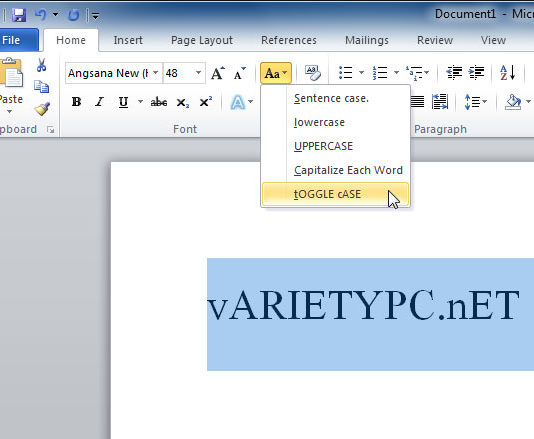Toggle Italic formatting
534x439 pixels.
(x=99, y=102)
